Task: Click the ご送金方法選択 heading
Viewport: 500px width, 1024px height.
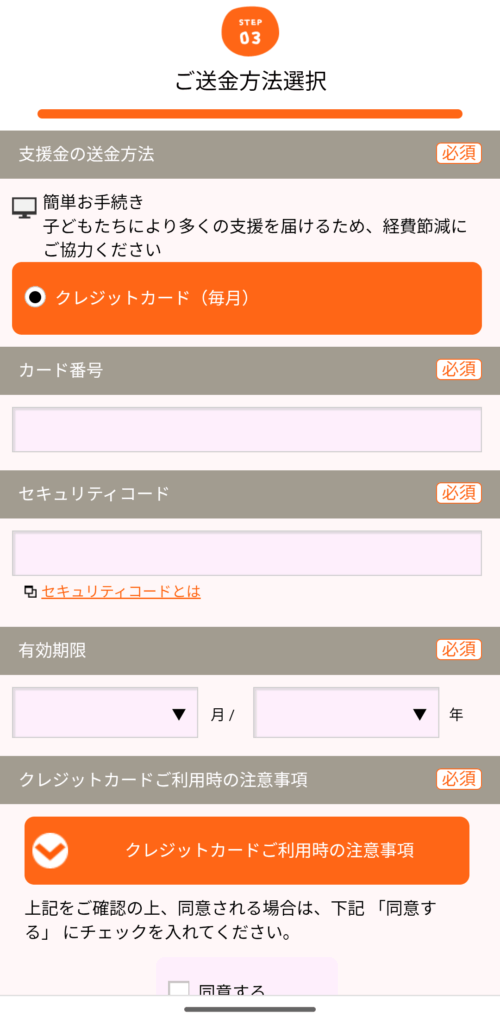Action: [x=251, y=82]
